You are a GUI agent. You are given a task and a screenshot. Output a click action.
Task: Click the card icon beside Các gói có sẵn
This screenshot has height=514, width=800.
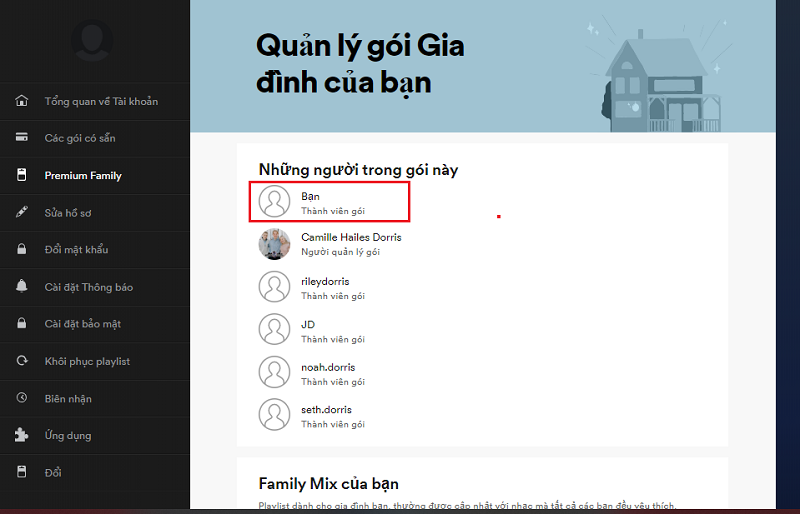[x=21, y=137]
